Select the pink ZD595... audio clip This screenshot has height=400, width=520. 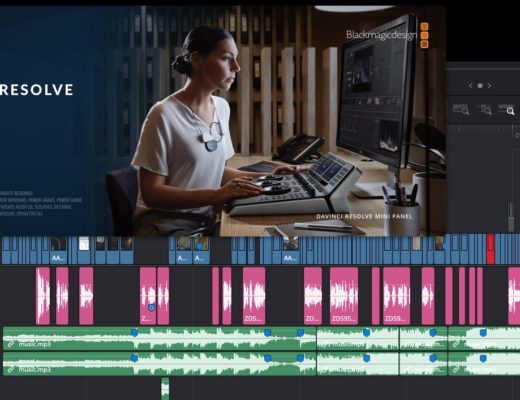(344, 296)
